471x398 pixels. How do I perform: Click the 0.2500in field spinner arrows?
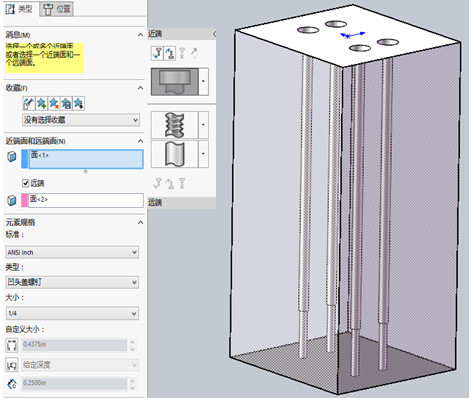tap(132, 384)
